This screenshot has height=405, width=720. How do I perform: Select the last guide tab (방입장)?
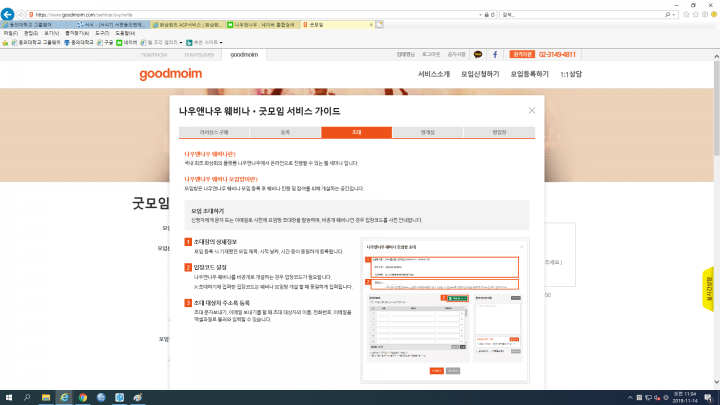tap(499, 132)
